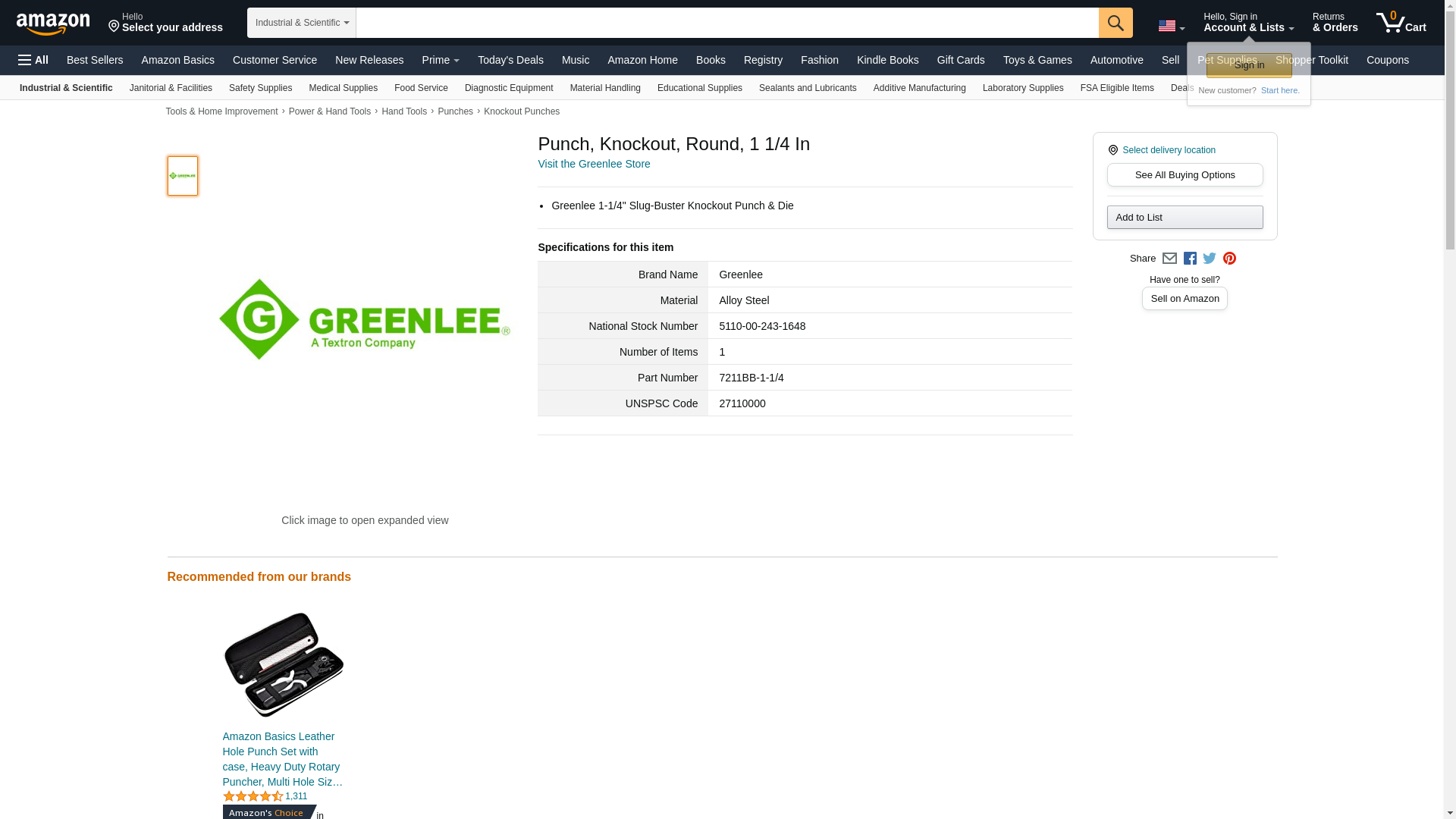This screenshot has width=1456, height=819.
Task: Share product on Twitter icon
Action: [1210, 259]
